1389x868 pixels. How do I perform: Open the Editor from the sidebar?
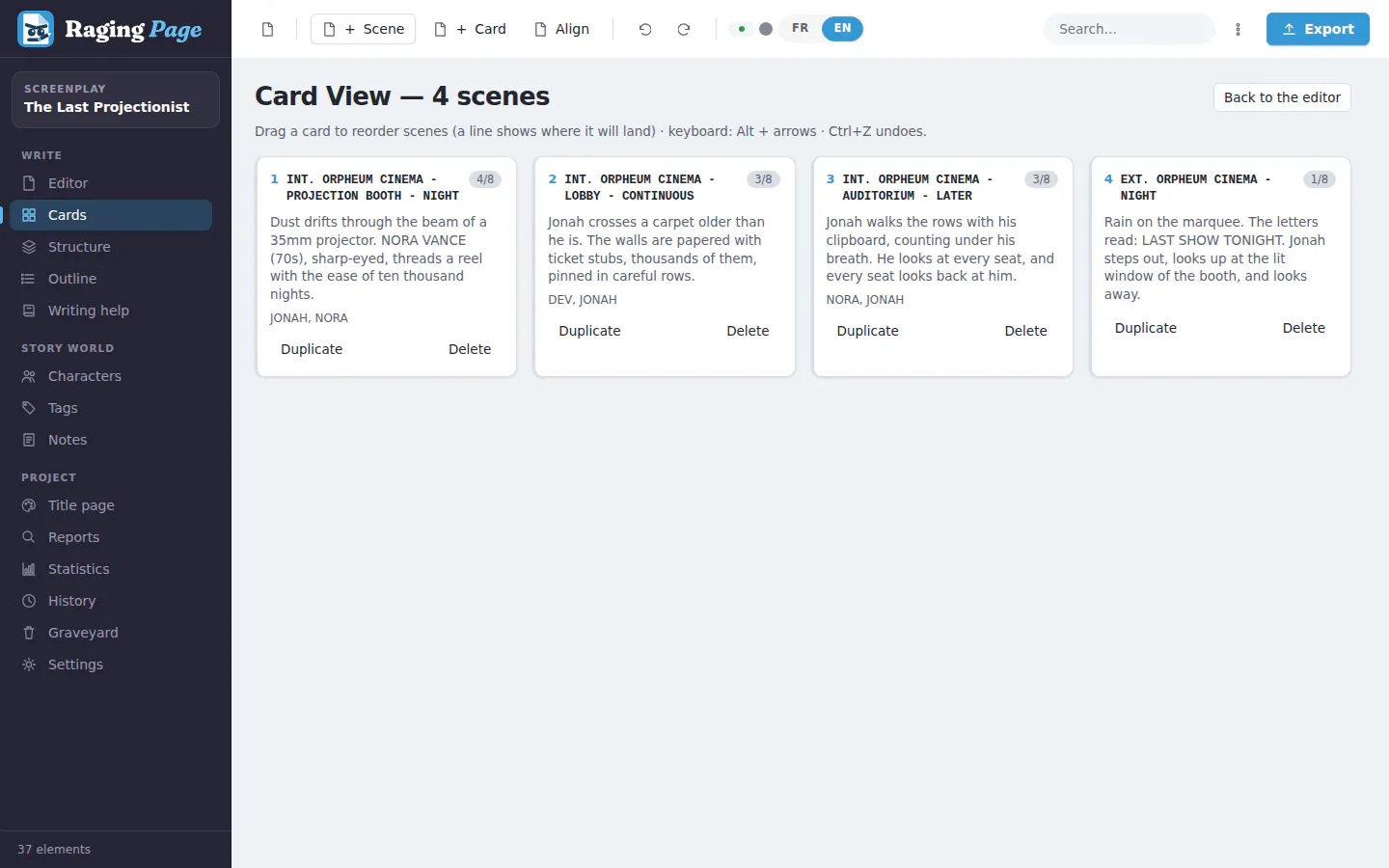(111, 183)
